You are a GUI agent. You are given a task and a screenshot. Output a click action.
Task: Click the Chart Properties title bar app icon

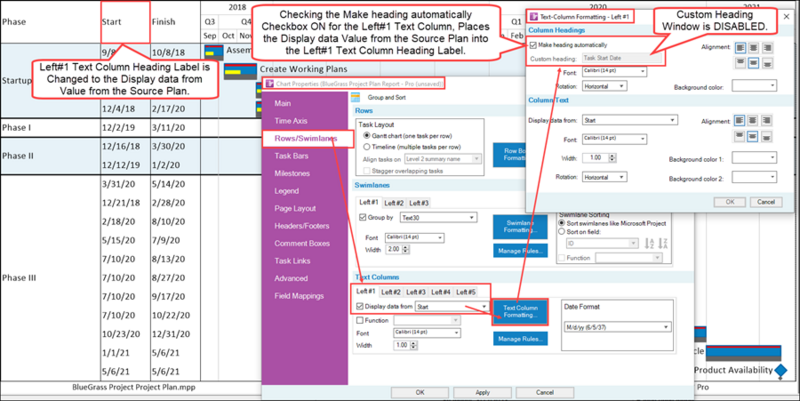[x=270, y=83]
